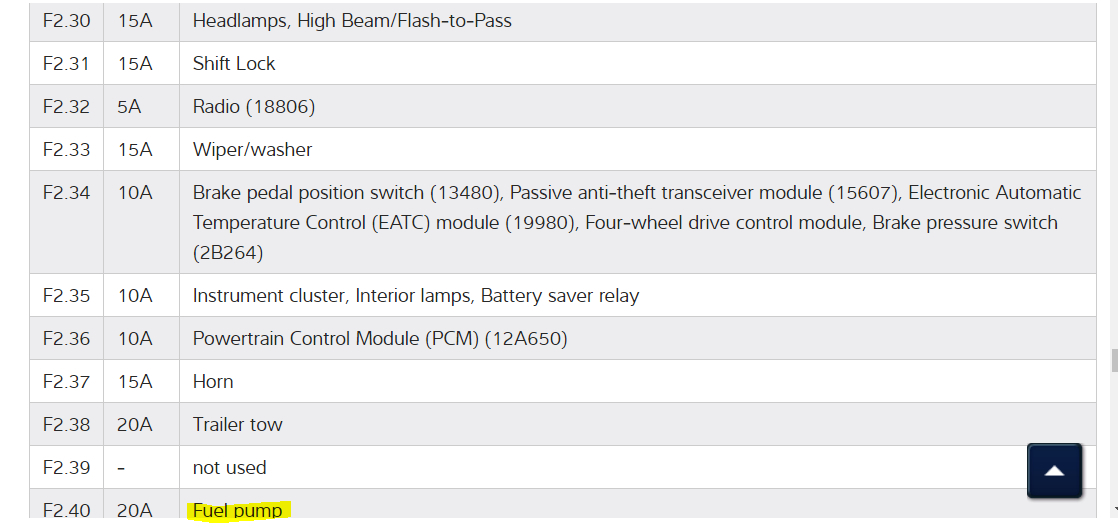
Task: Click the F2.35 fuse label
Action: (66, 295)
